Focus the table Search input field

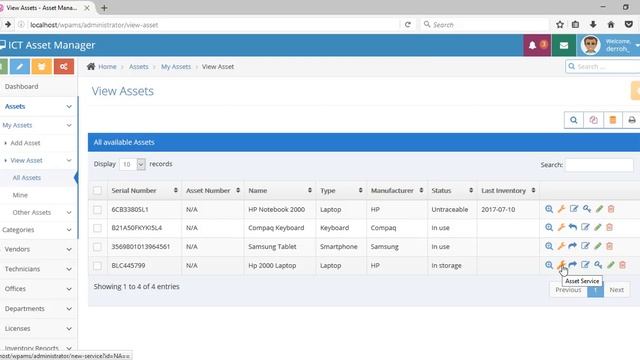click(x=599, y=165)
